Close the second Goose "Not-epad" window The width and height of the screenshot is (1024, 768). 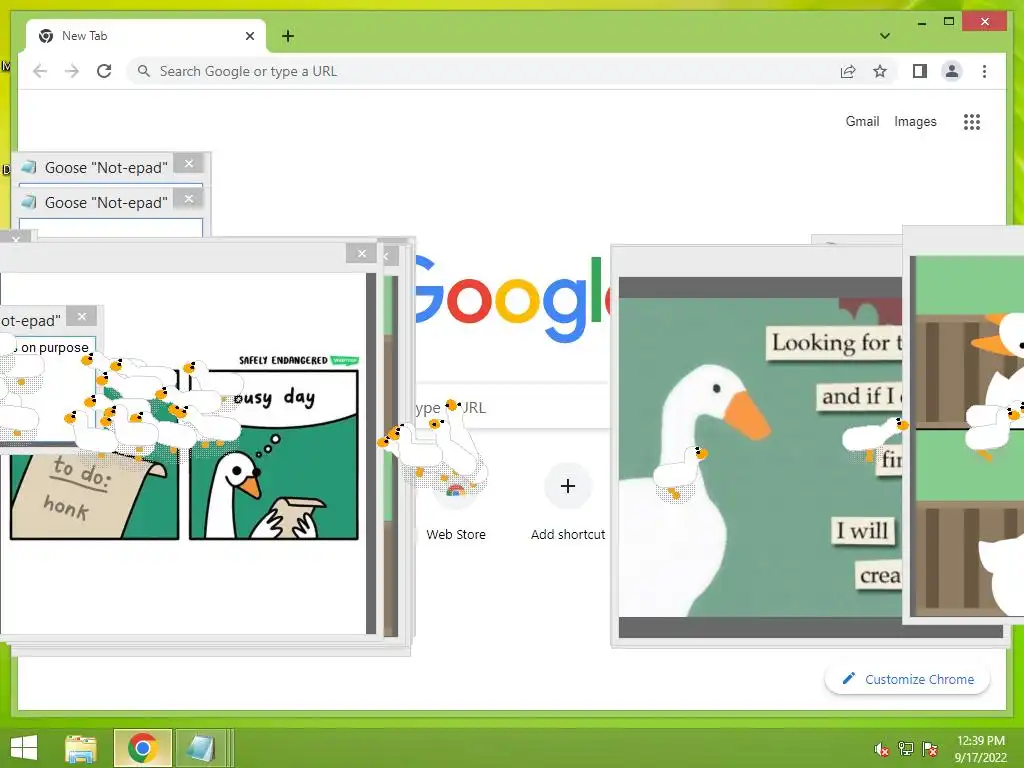pyautogui.click(x=189, y=199)
